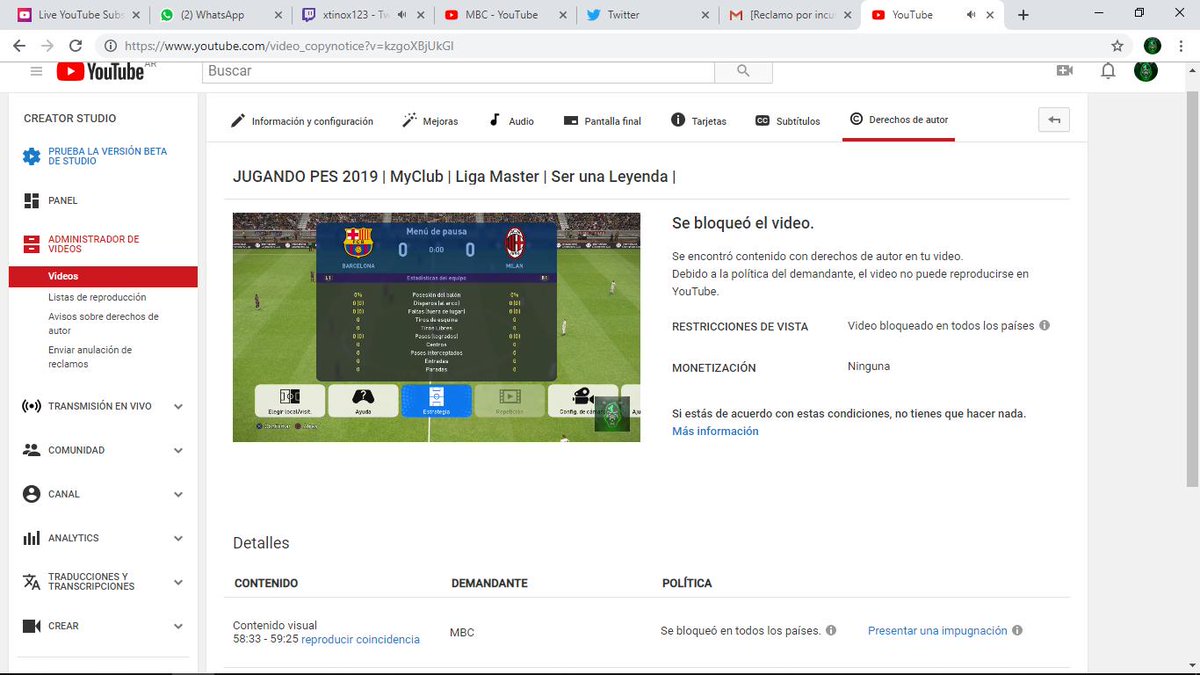Open the account avatar menu in YouTube

coord(1146,71)
